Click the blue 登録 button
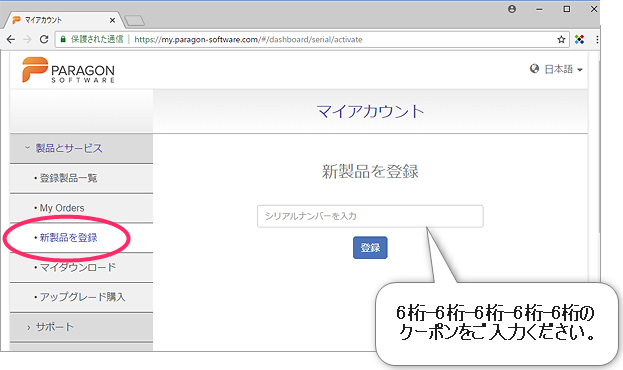 (370, 248)
